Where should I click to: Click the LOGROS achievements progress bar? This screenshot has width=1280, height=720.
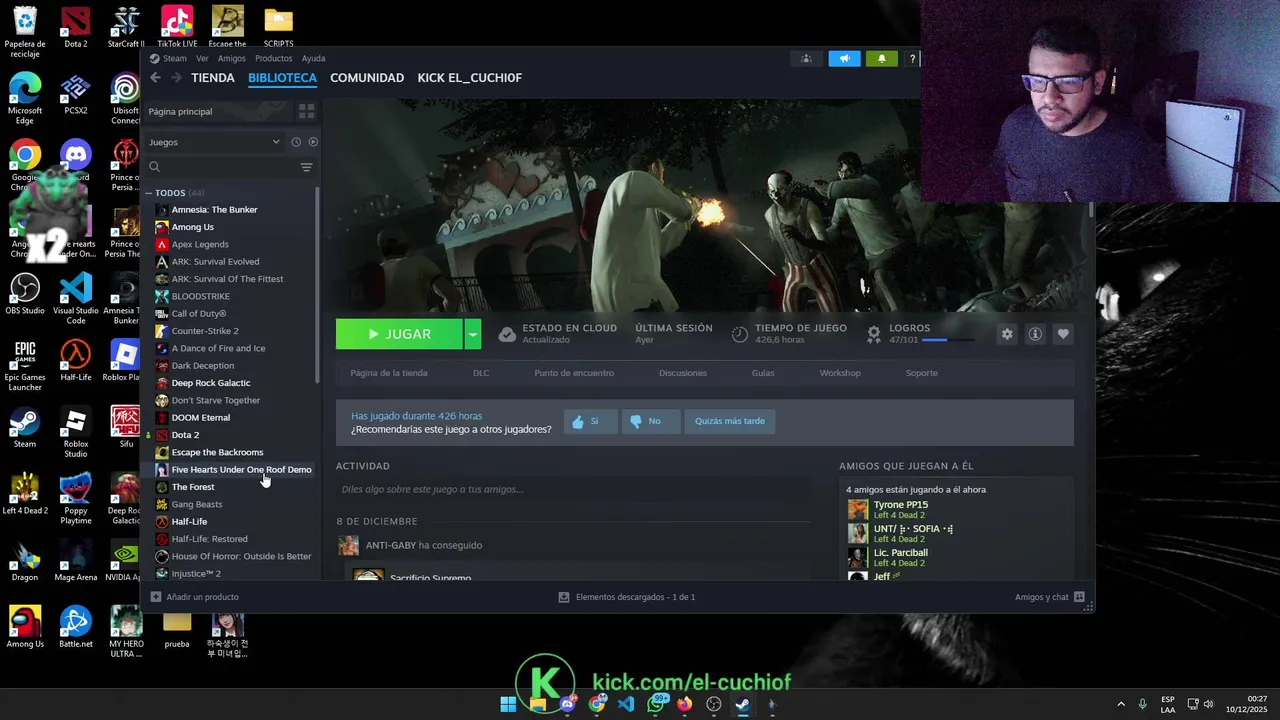pyautogui.click(x=948, y=340)
